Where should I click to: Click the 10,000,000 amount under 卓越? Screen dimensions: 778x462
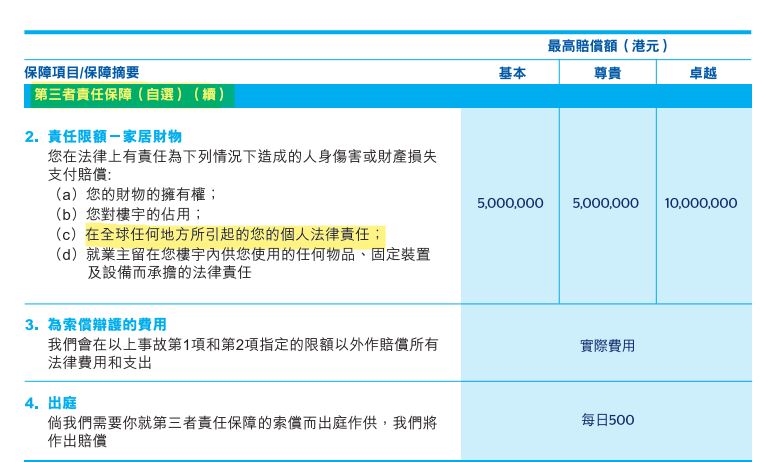701,203
